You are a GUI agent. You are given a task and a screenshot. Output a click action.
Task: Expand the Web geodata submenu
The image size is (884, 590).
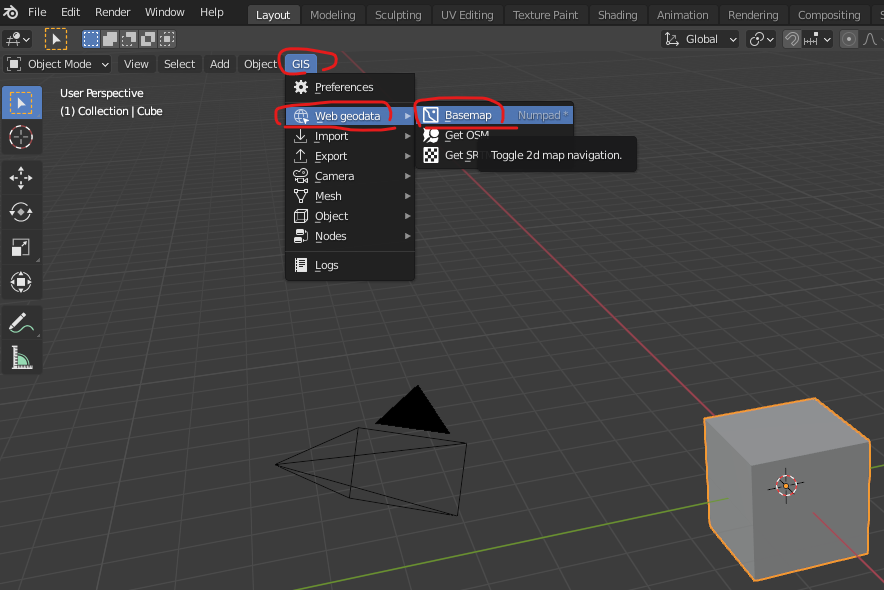(350, 116)
